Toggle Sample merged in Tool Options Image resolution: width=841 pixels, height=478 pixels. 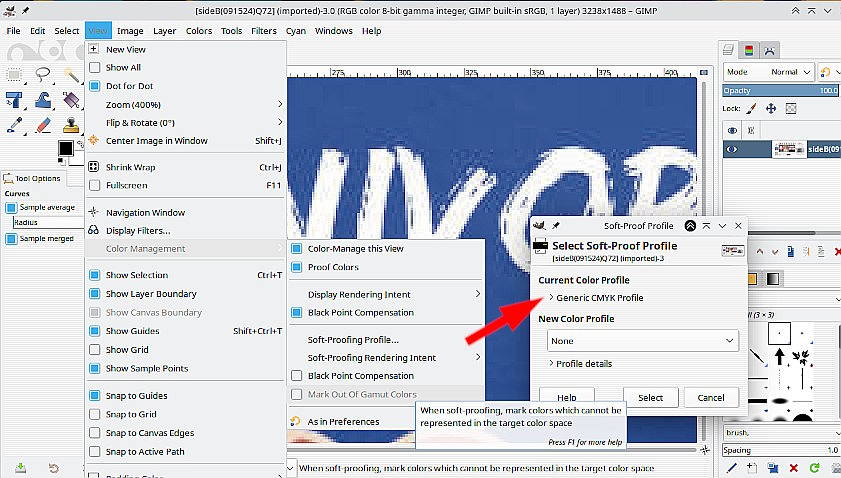point(11,239)
